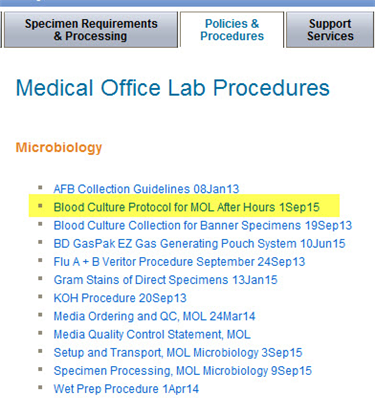The height and width of the screenshot is (414, 375).
Task: Open highlighted Blood Culture Protocol for MOL link
Action: coord(187,207)
